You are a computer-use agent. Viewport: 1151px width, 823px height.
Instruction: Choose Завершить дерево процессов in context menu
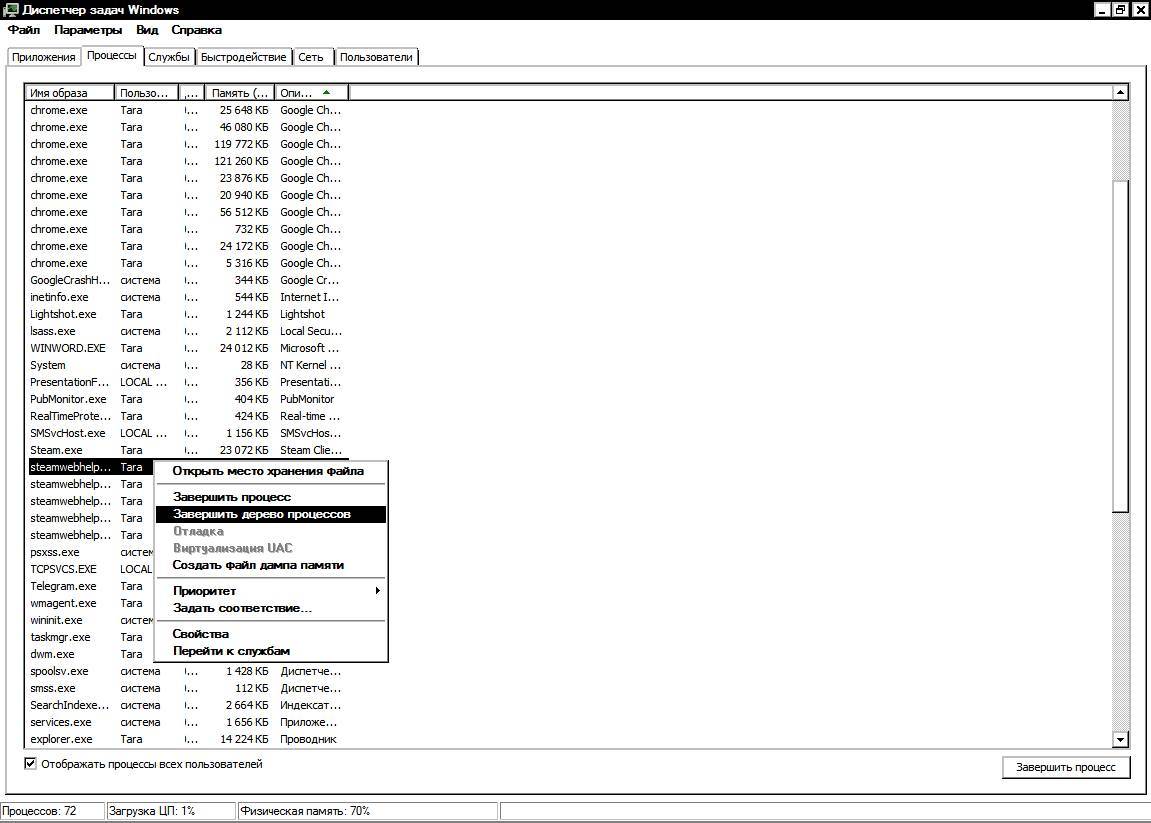261,514
